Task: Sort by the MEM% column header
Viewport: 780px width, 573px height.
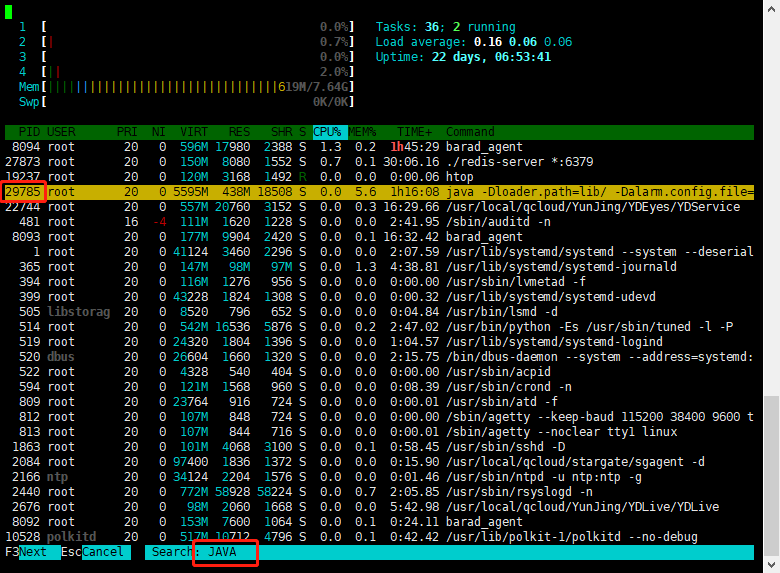Action: pyautogui.click(x=360, y=132)
